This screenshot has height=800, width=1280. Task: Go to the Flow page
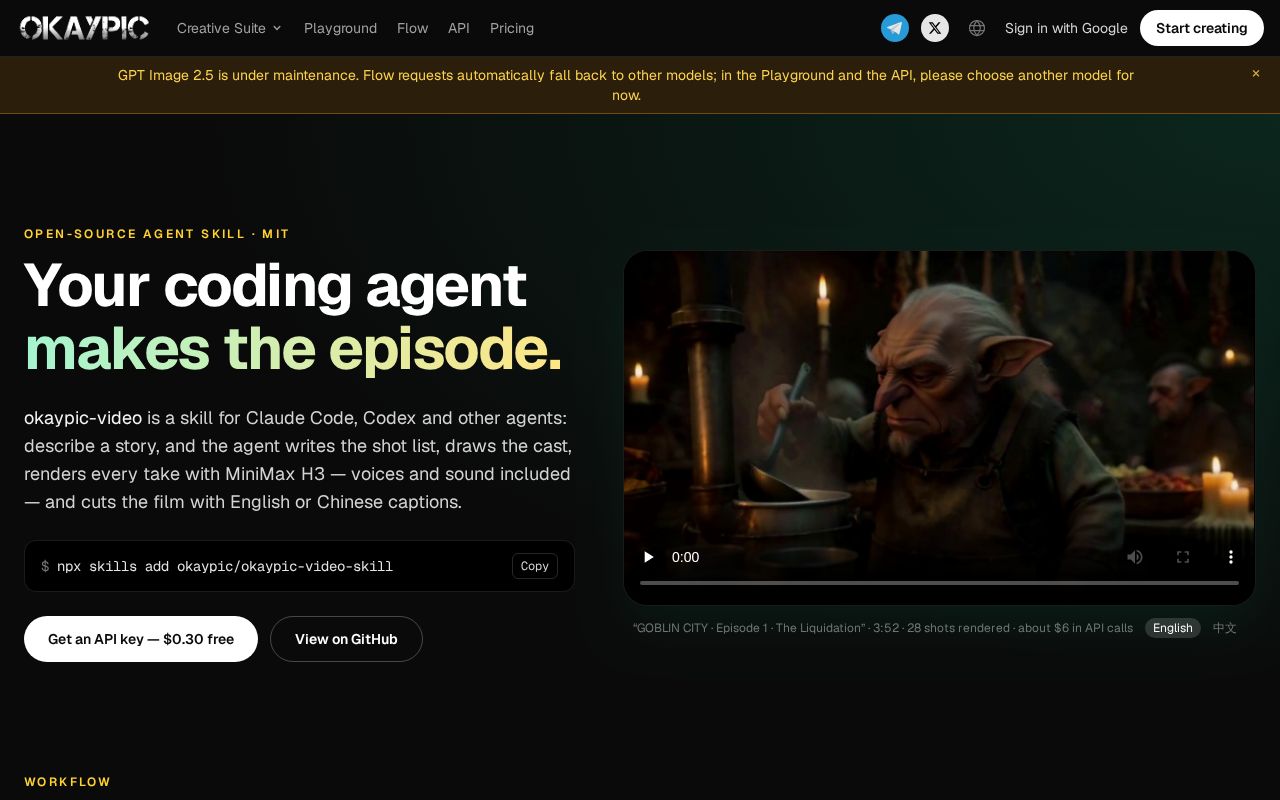coord(412,28)
